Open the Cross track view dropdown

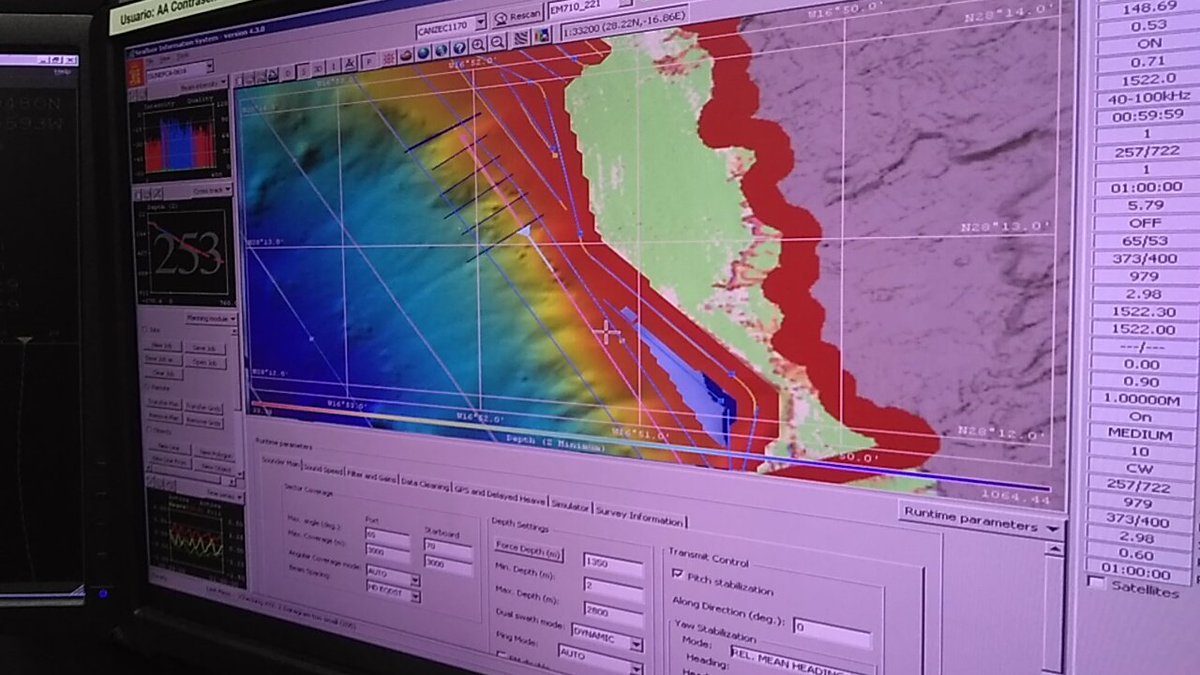tap(212, 189)
